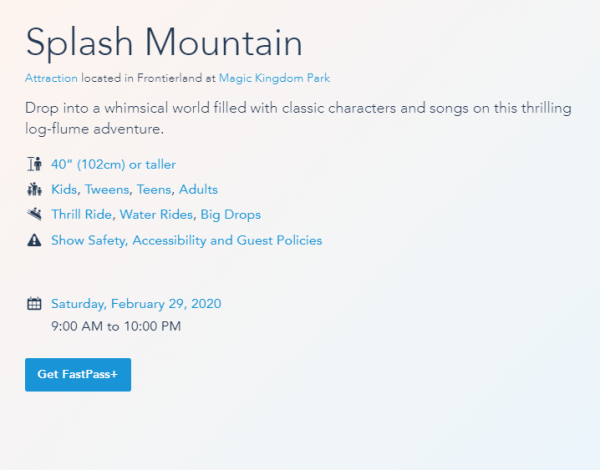Open the Thrill Ride category link
Screen dimensions: 600x470
click(83, 214)
